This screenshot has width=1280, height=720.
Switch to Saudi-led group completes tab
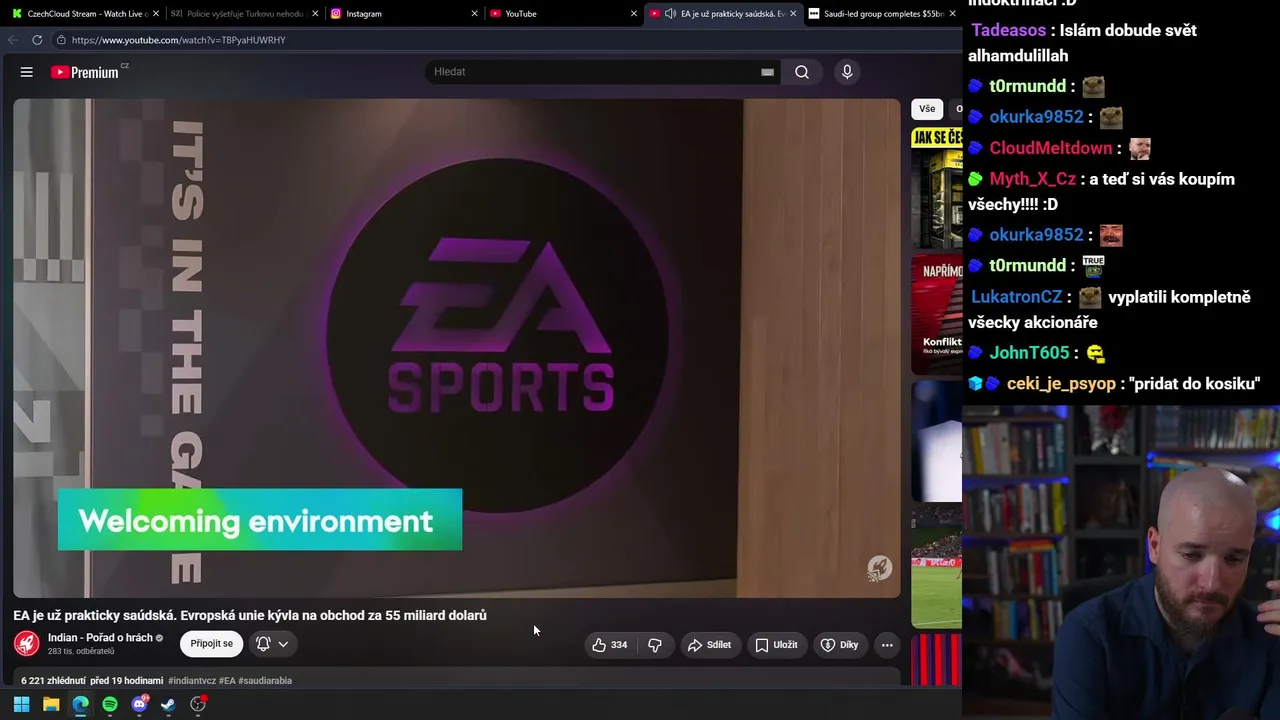(881, 14)
